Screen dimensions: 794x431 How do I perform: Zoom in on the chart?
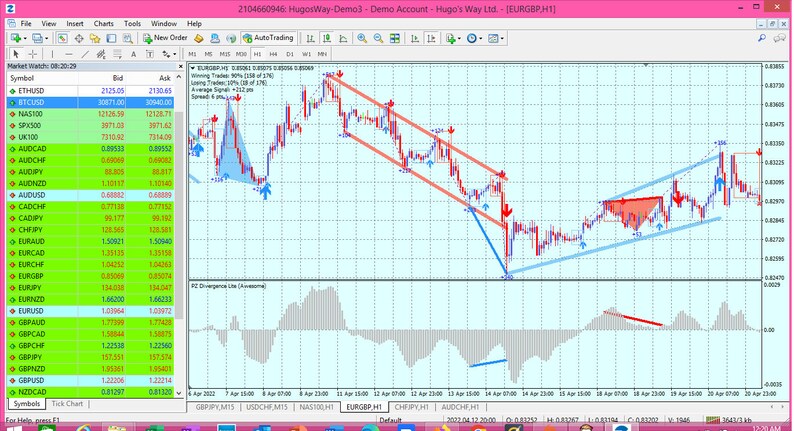(x=362, y=38)
